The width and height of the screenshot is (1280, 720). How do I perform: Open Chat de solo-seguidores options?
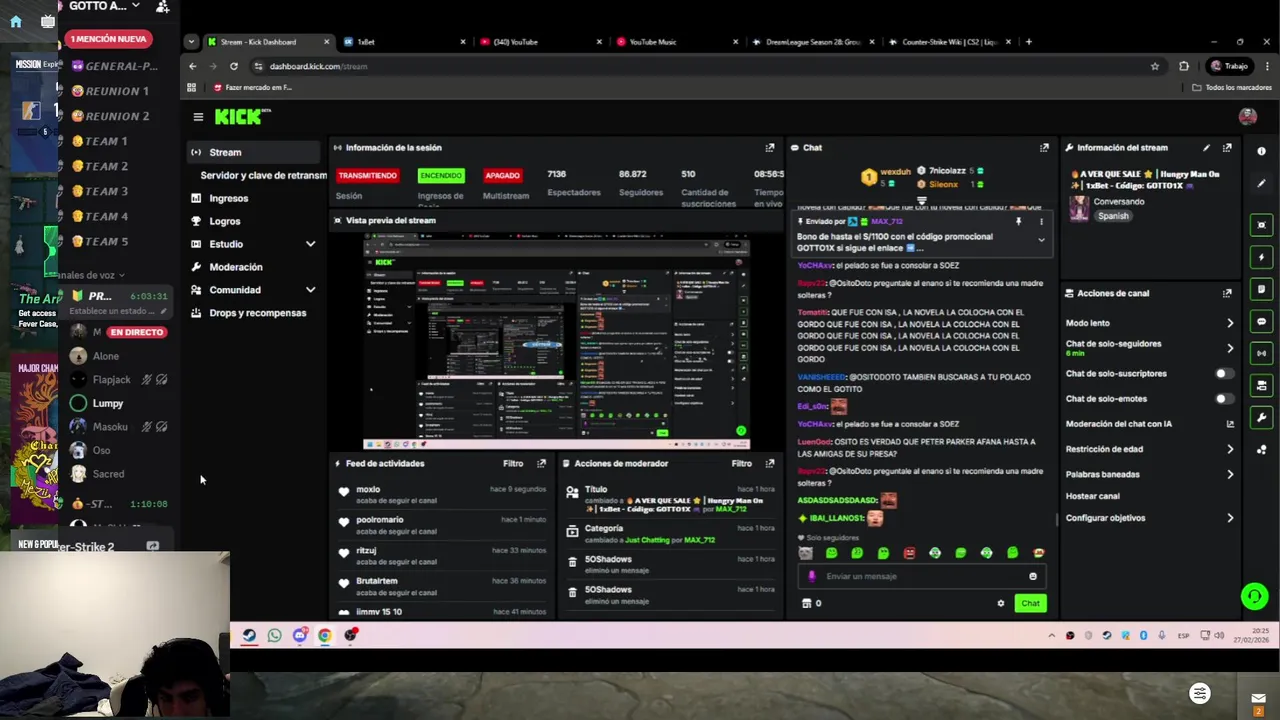point(1230,348)
